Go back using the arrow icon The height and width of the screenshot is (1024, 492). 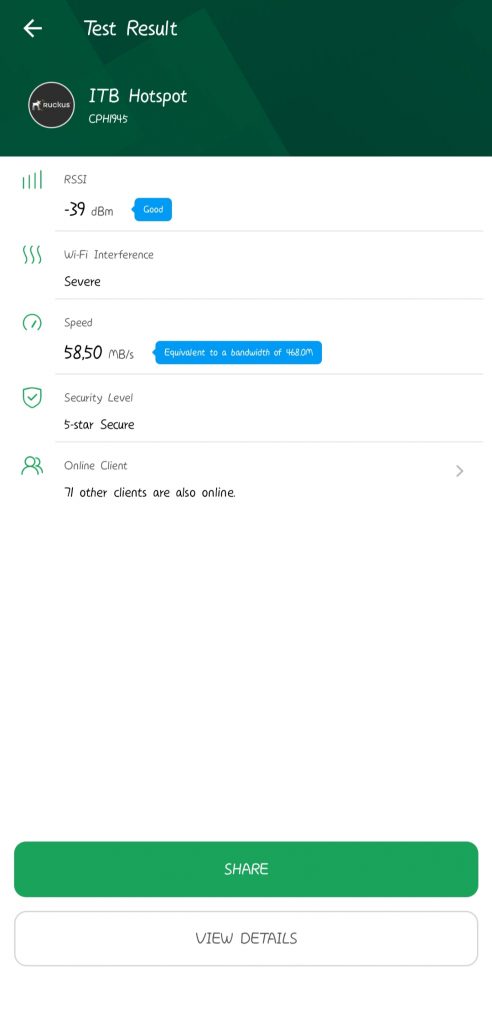pyautogui.click(x=33, y=28)
